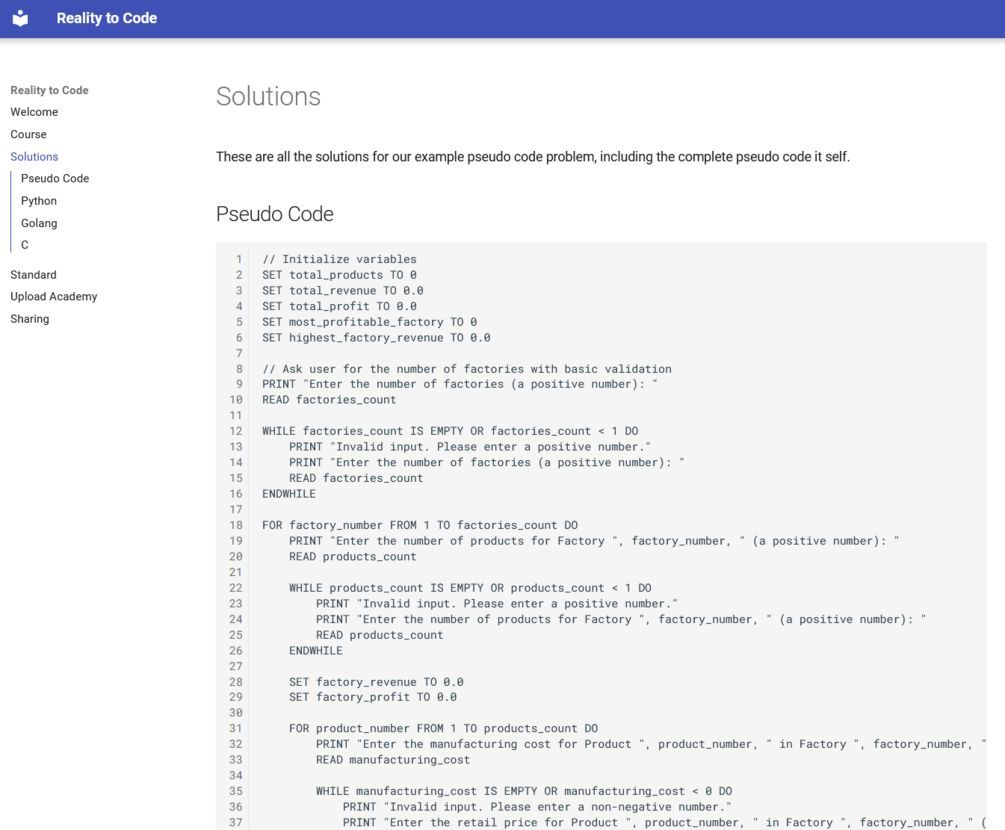Click the Solutions page heading
The width and height of the screenshot is (1005, 830).
(x=268, y=97)
